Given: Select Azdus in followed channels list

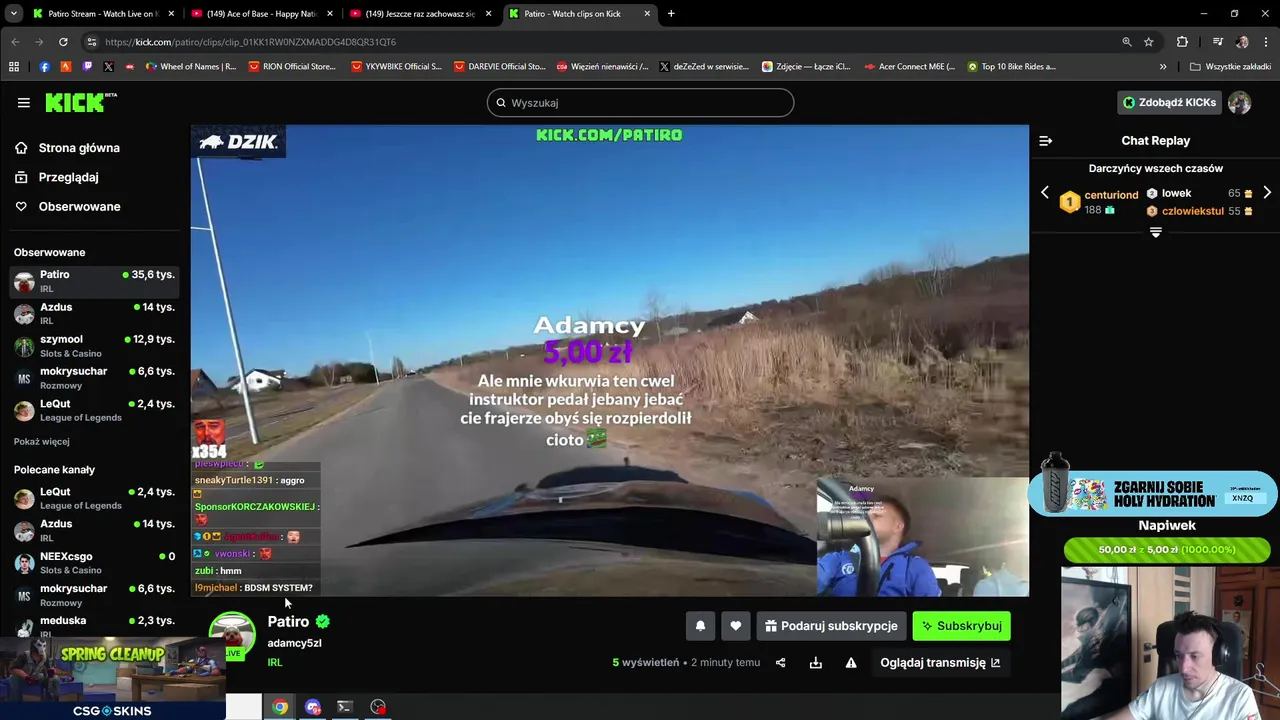Looking at the screenshot, I should [95, 313].
